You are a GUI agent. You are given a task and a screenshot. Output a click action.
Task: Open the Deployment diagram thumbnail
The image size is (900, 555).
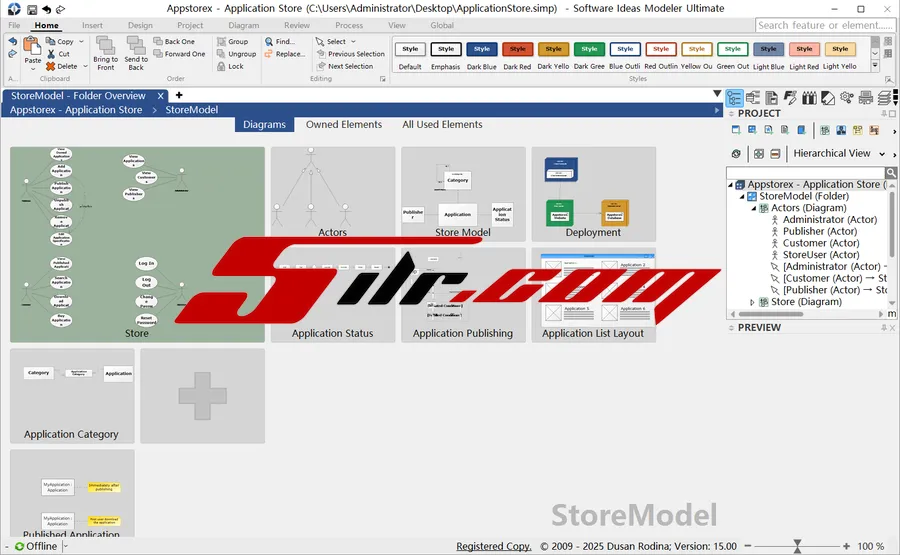593,194
